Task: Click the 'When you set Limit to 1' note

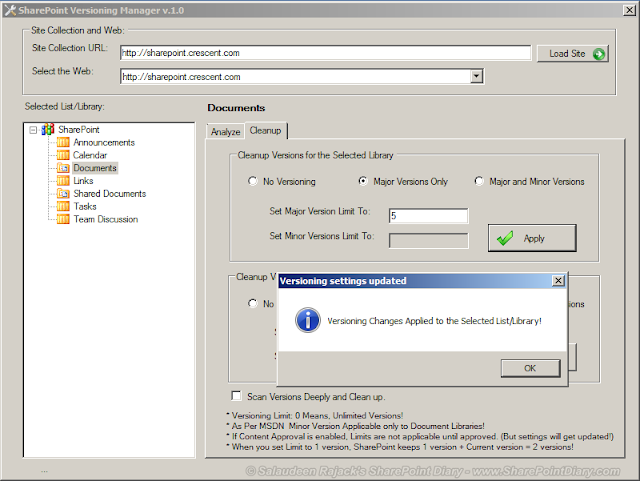Action: [x=402, y=447]
